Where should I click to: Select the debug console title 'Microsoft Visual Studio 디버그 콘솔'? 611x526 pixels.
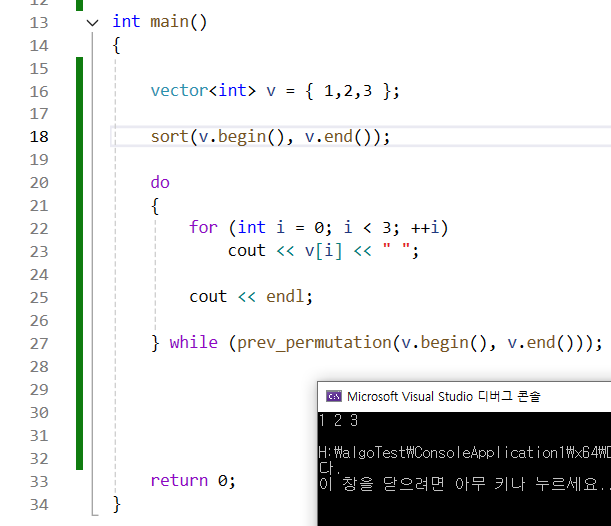click(444, 396)
